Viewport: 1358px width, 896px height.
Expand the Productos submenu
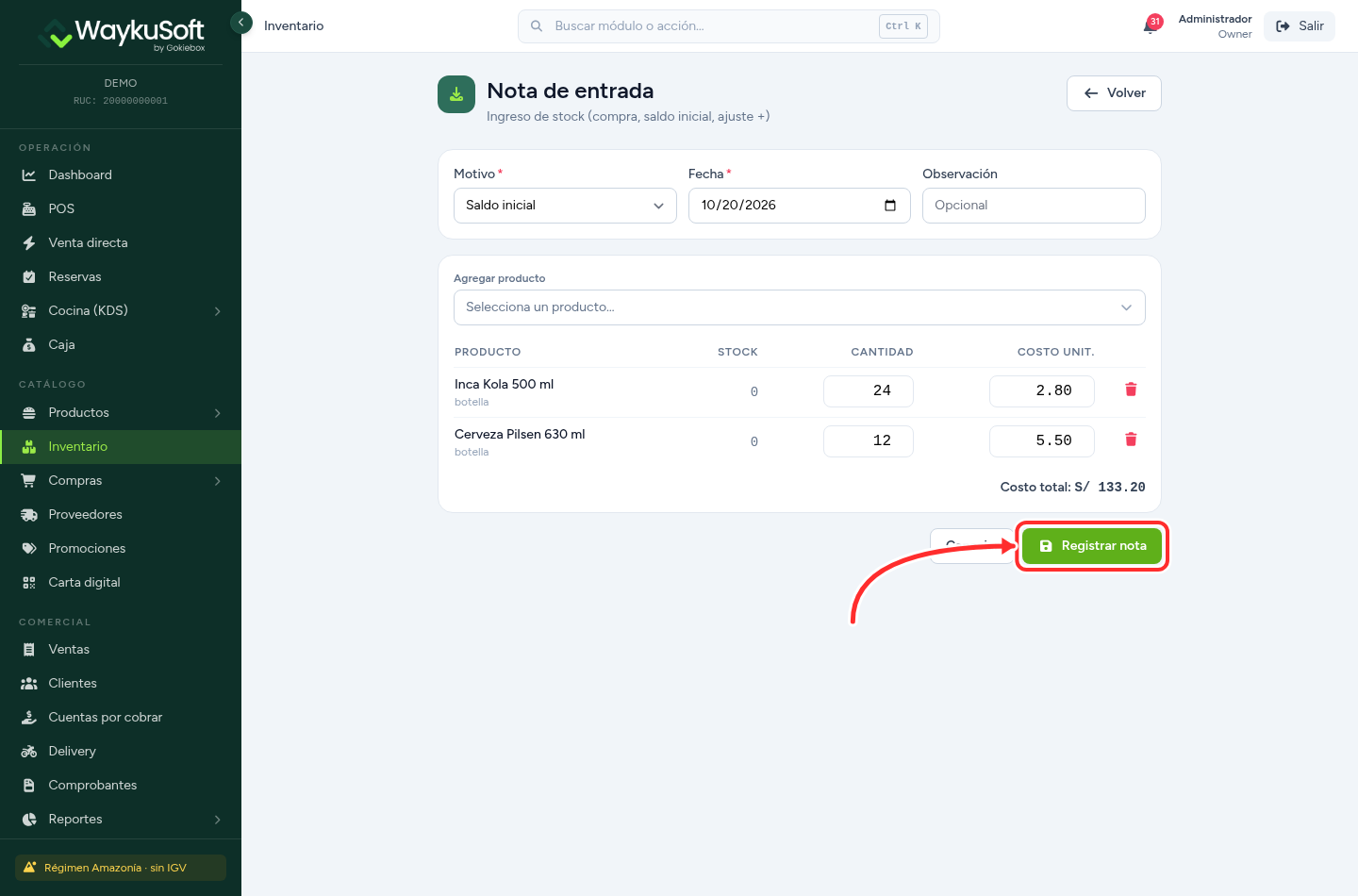(121, 412)
